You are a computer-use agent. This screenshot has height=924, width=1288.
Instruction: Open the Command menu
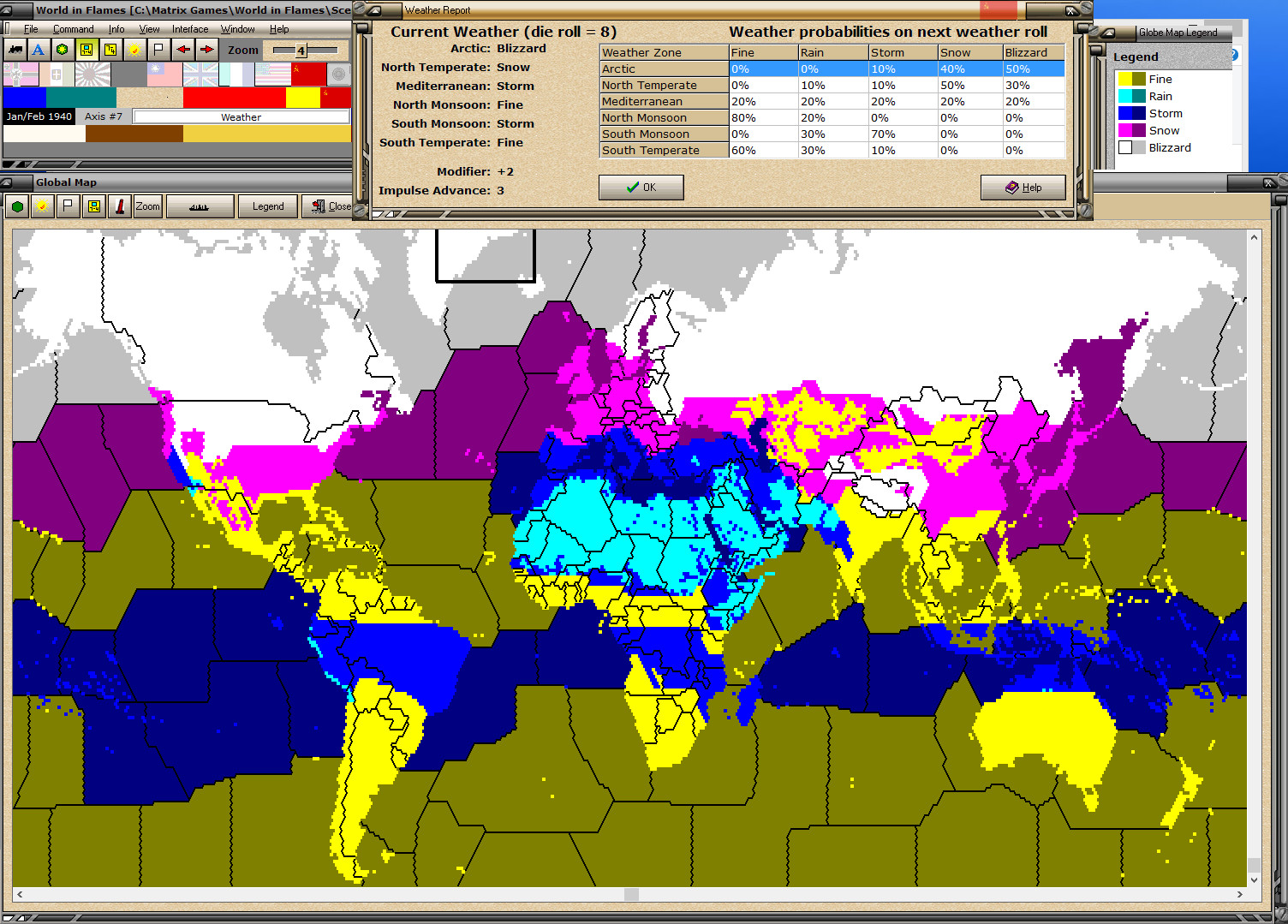74,28
